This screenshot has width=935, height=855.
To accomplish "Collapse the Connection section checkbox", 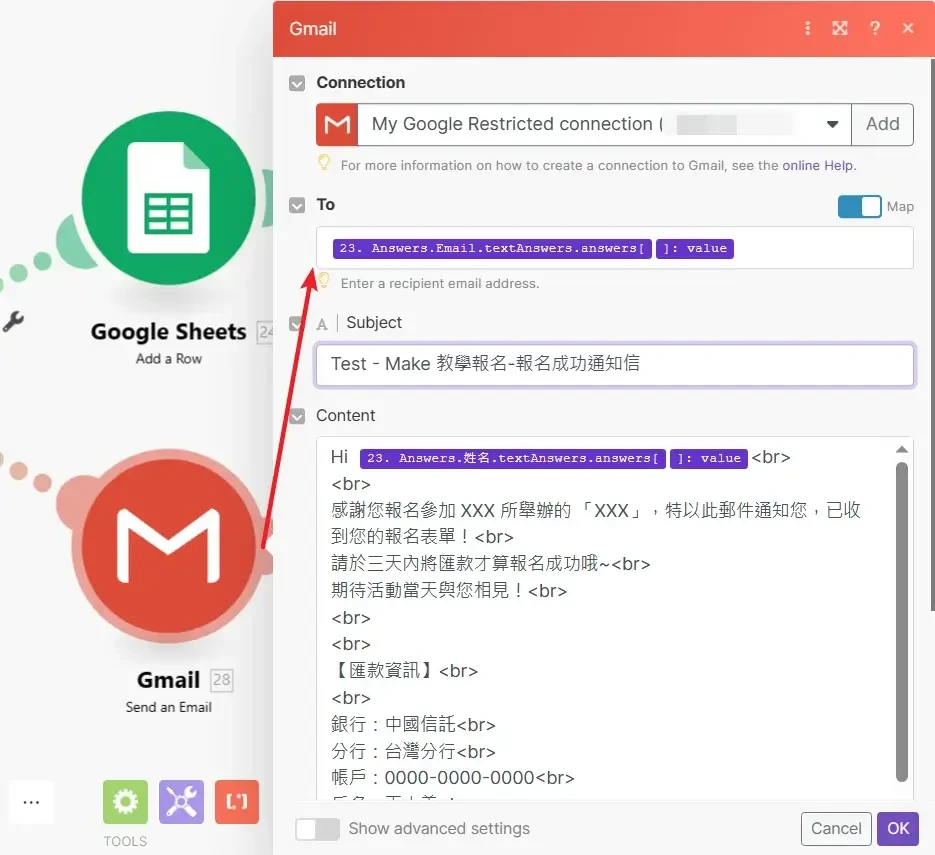I will click(x=297, y=83).
